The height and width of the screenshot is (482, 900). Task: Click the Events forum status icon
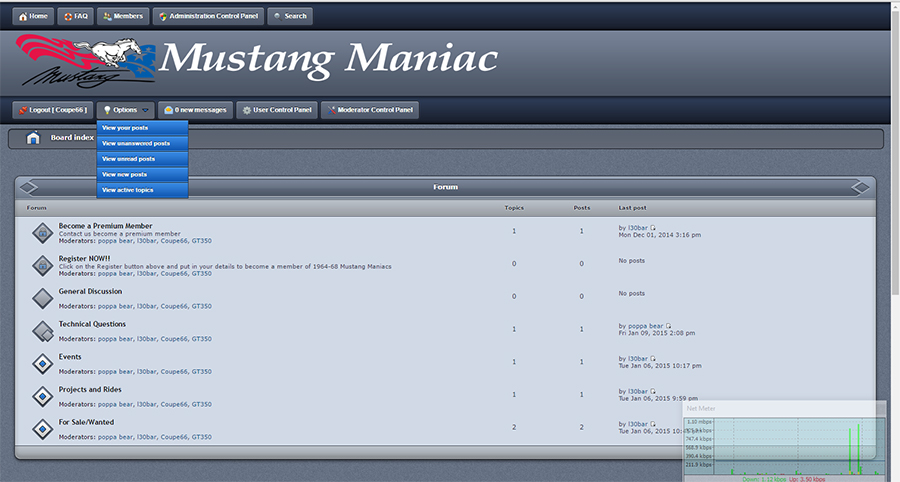[x=42, y=363]
